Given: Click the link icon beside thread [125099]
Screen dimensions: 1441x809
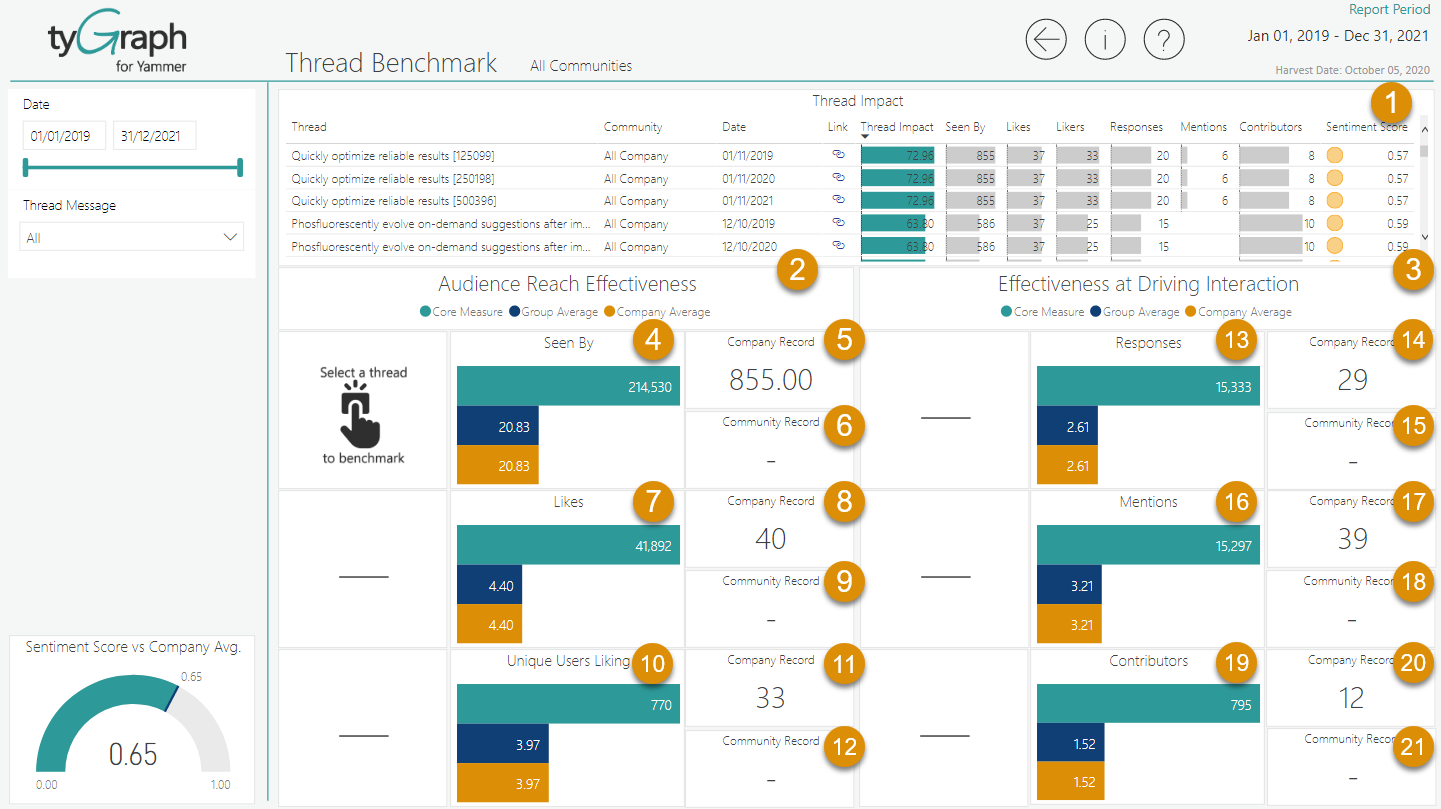Looking at the screenshot, I should pyautogui.click(x=838, y=155).
